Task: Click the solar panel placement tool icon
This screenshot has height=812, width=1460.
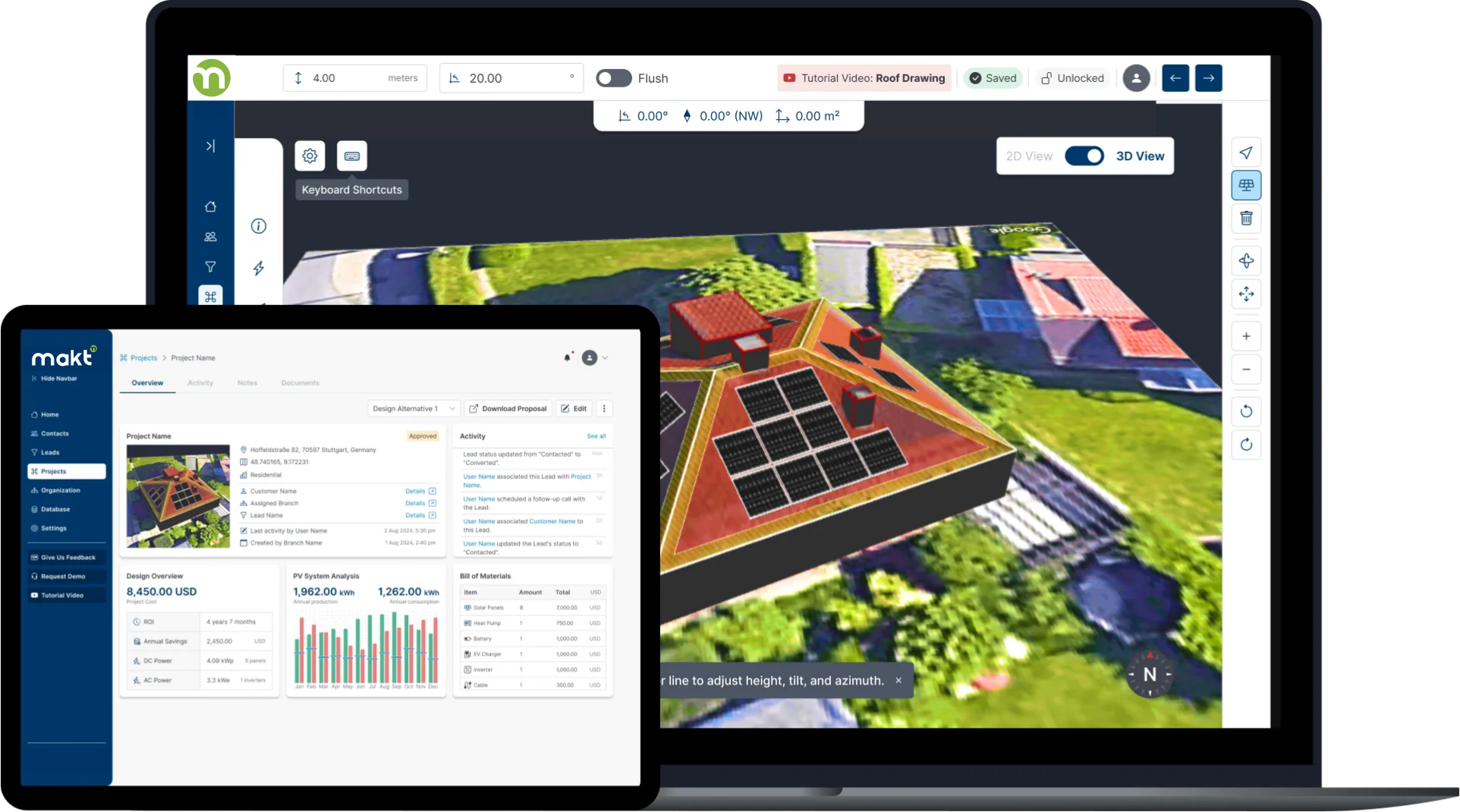Action: pyautogui.click(x=1246, y=185)
